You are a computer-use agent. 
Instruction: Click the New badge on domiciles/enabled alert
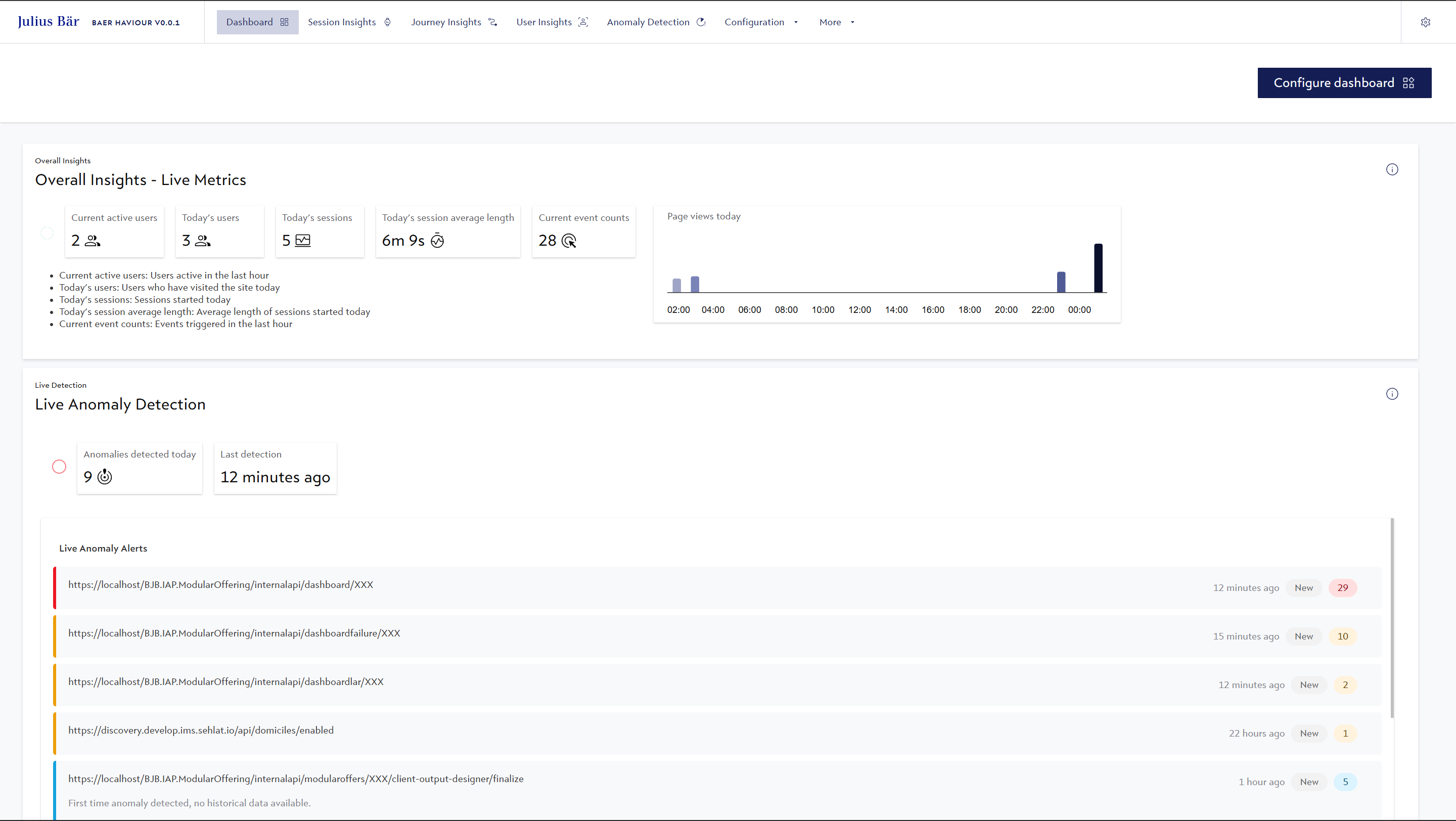point(1309,734)
